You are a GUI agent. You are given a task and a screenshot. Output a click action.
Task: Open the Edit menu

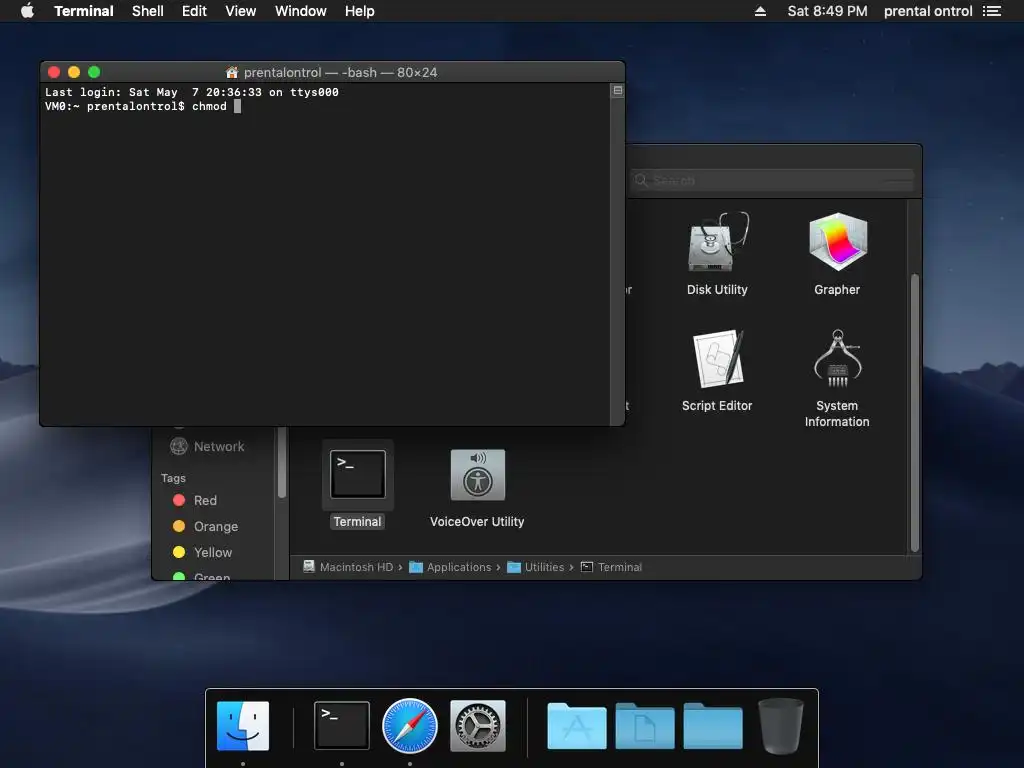click(194, 11)
